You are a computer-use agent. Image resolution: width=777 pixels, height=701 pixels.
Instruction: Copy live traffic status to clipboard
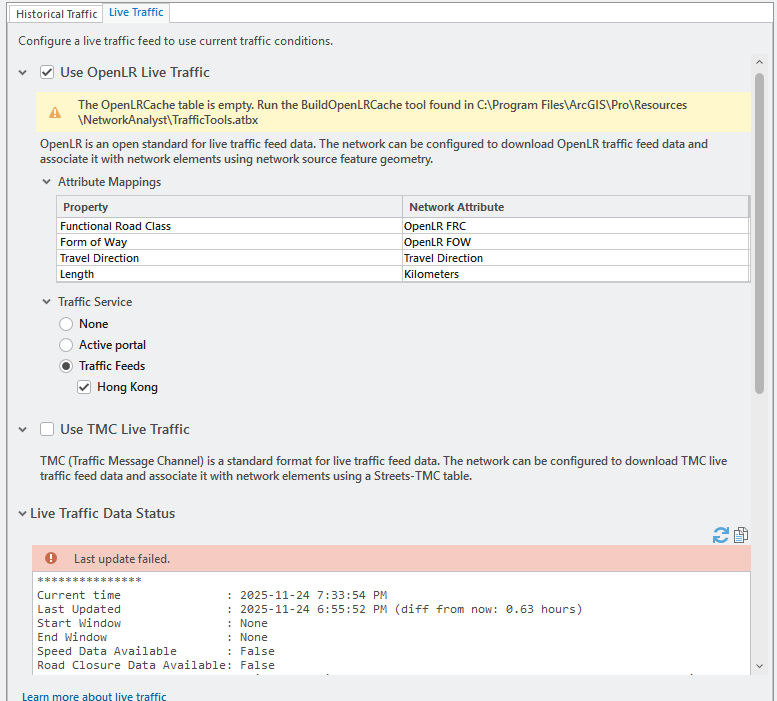coord(741,535)
